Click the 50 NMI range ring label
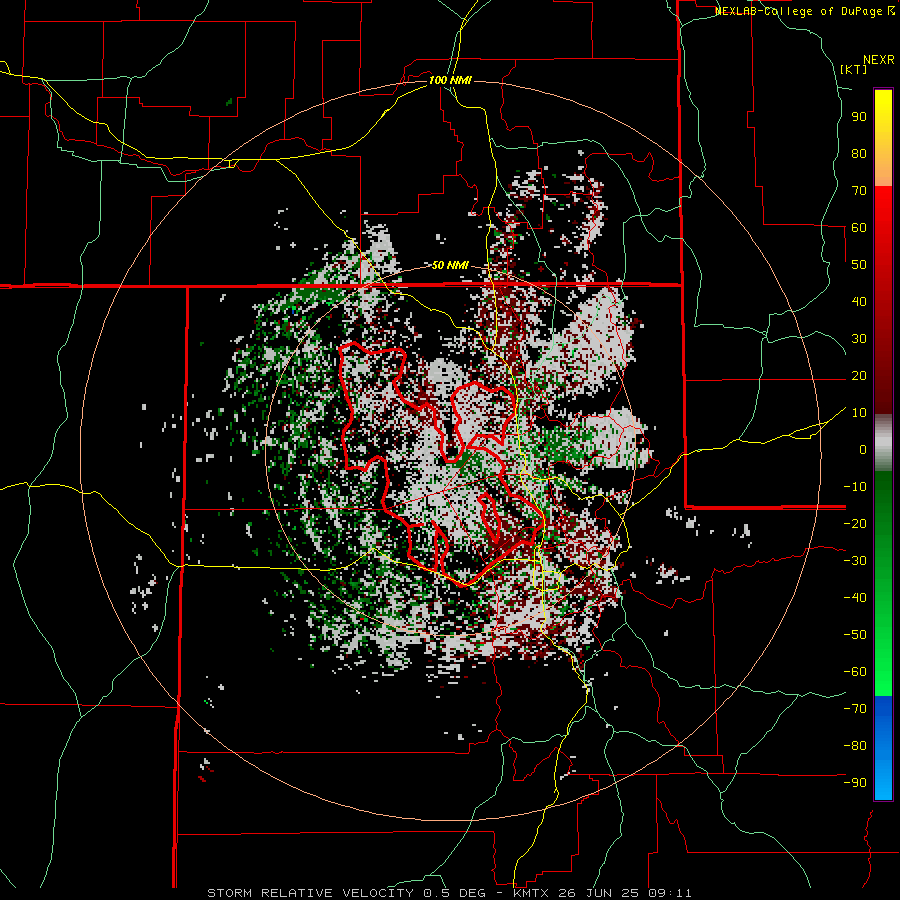The image size is (900, 900). (450, 265)
